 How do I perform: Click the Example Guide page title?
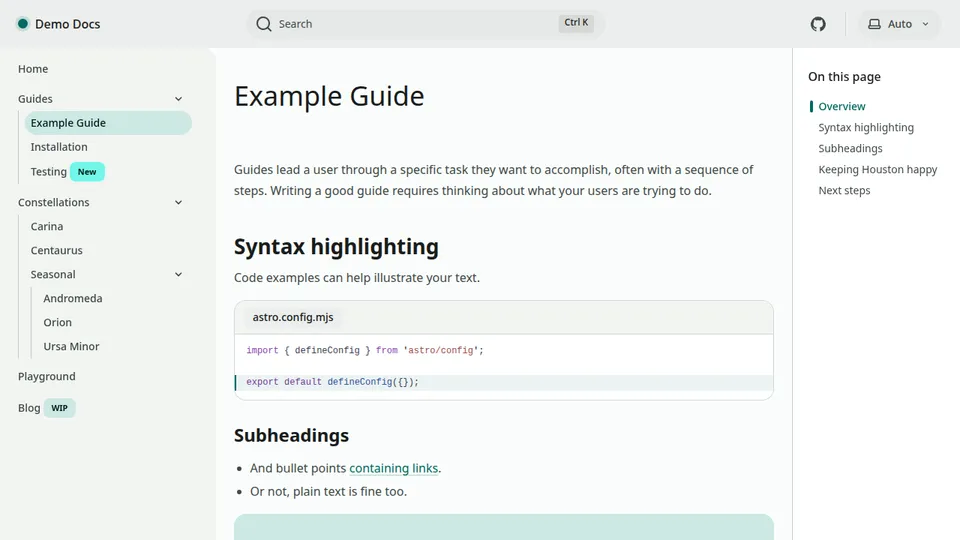coord(329,96)
